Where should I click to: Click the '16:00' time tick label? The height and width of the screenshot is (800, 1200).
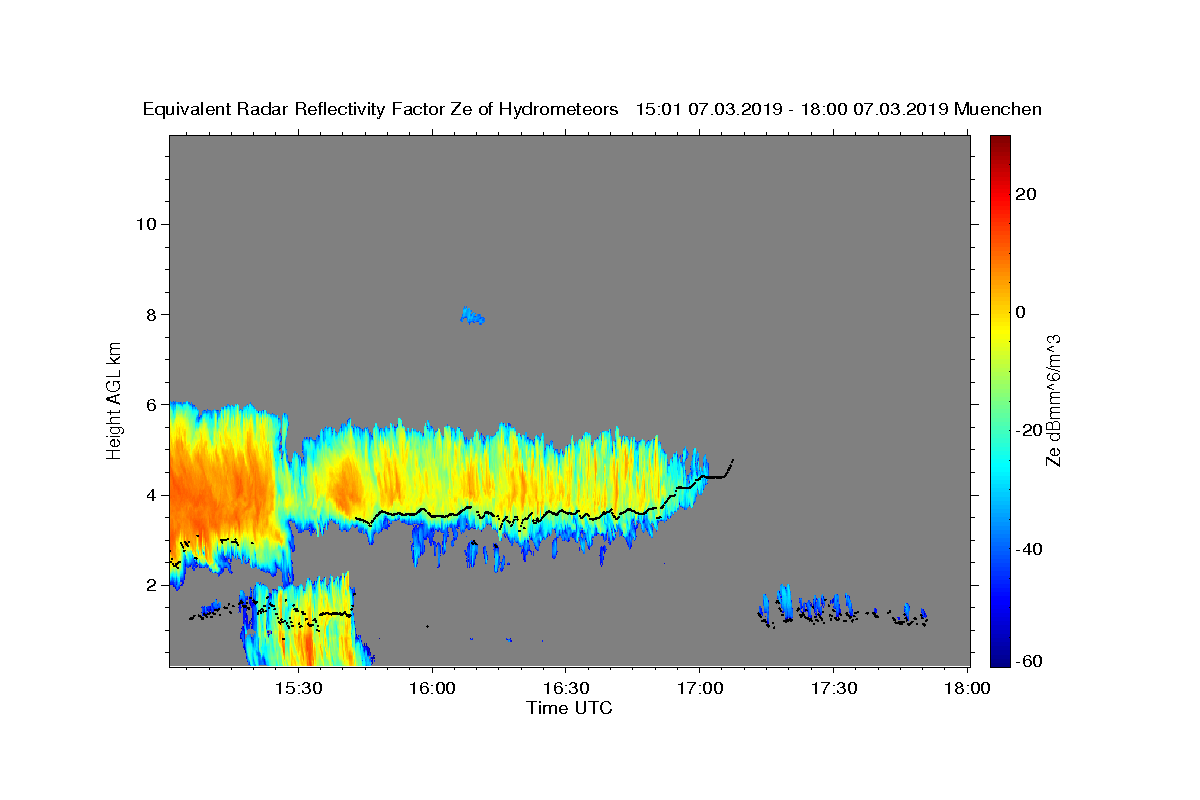433,688
